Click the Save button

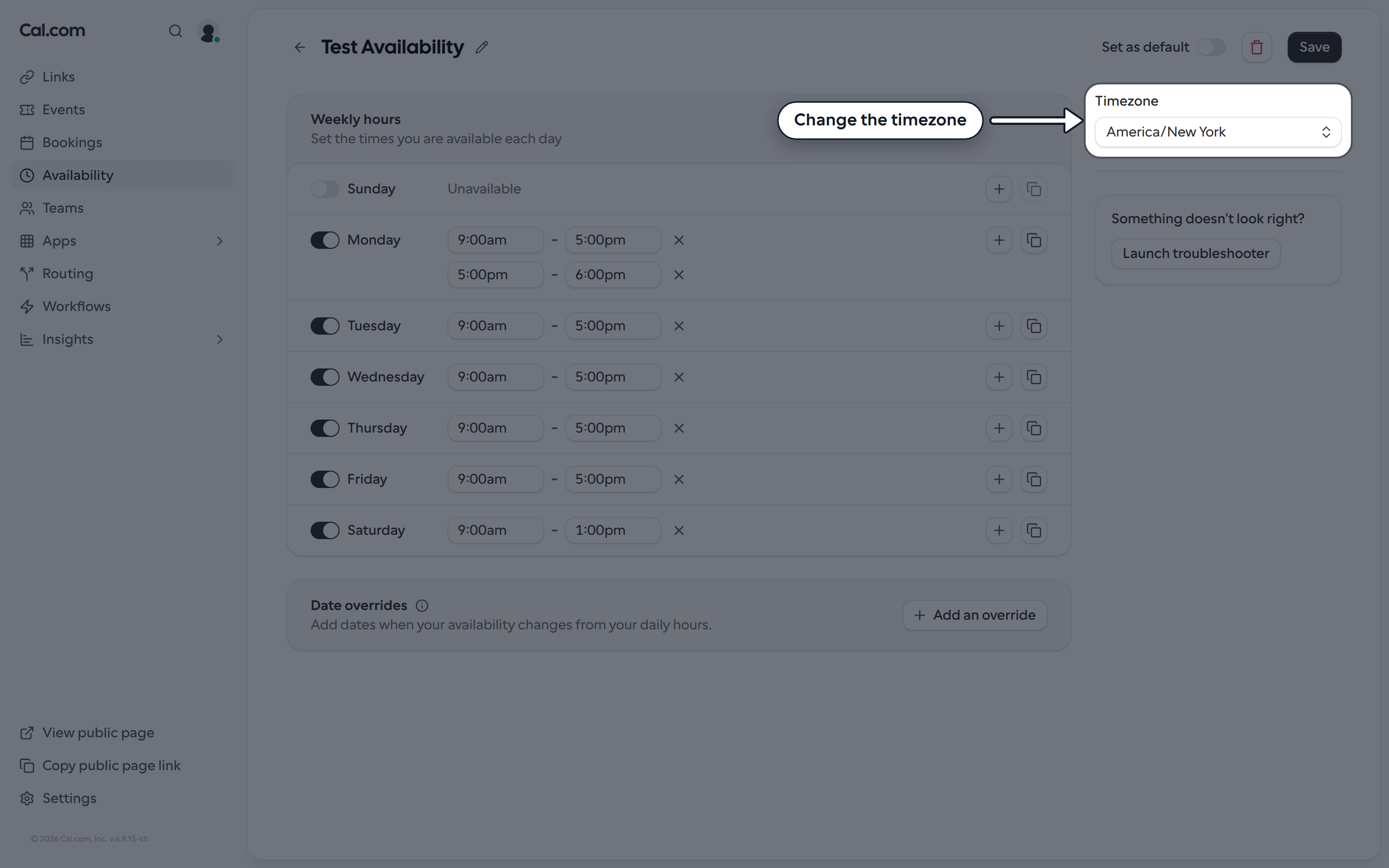coord(1314,47)
